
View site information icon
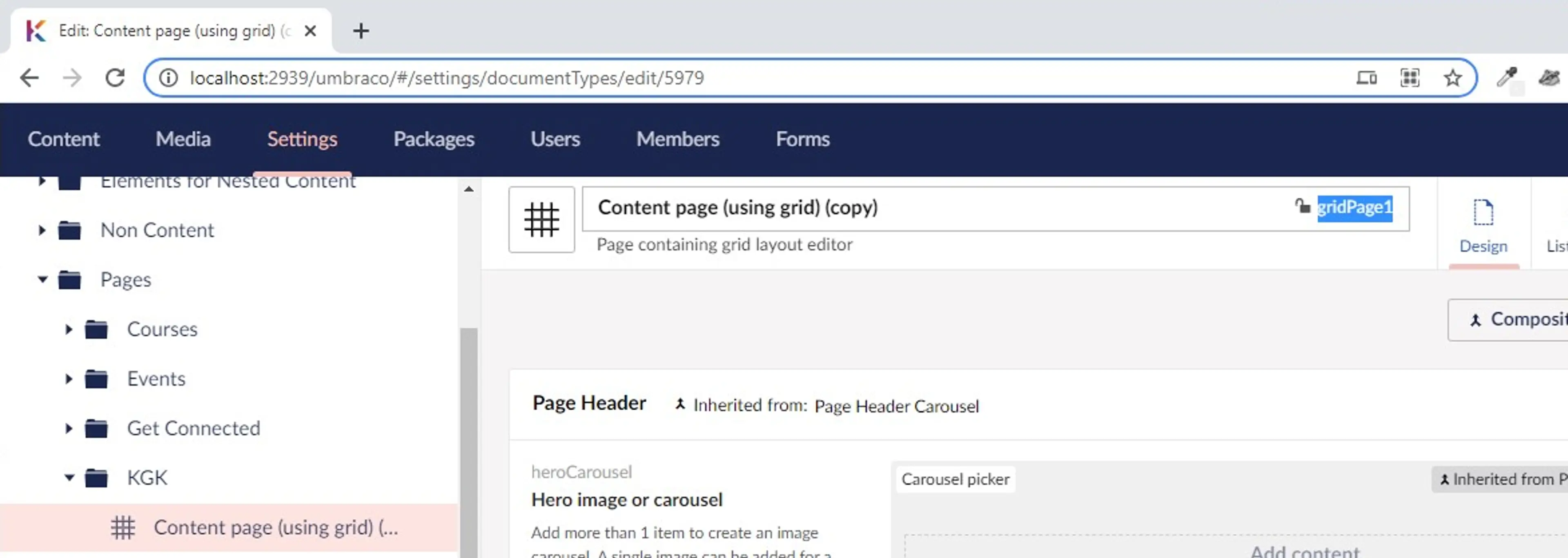click(x=169, y=78)
